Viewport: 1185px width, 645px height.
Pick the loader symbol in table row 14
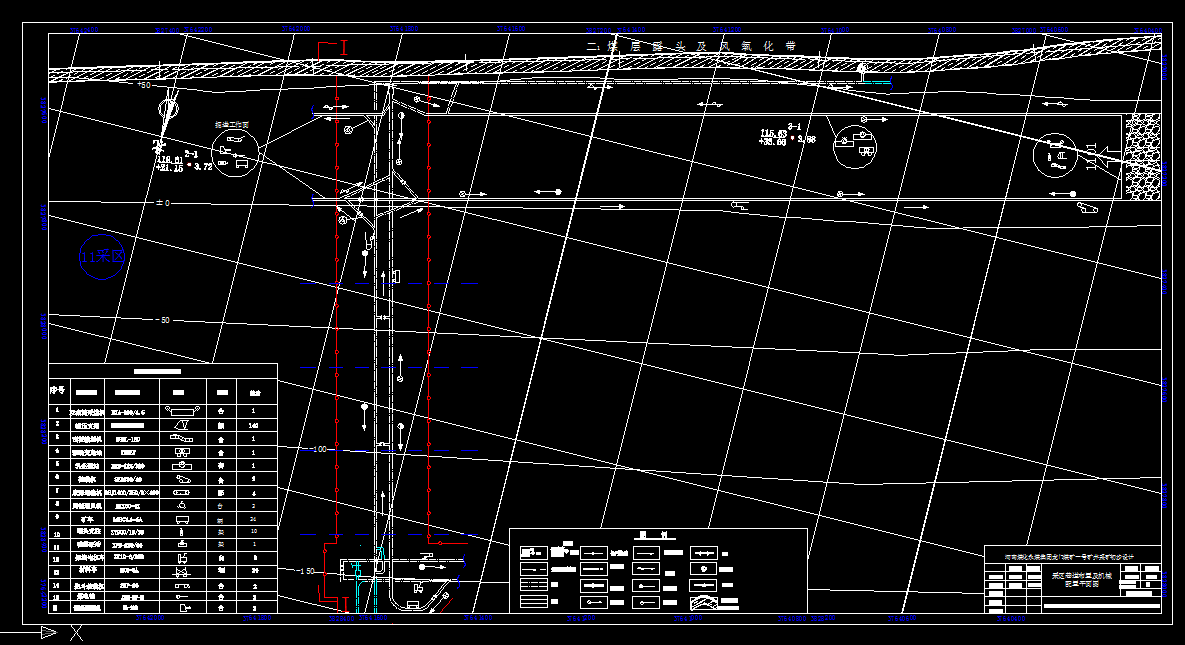[183, 585]
